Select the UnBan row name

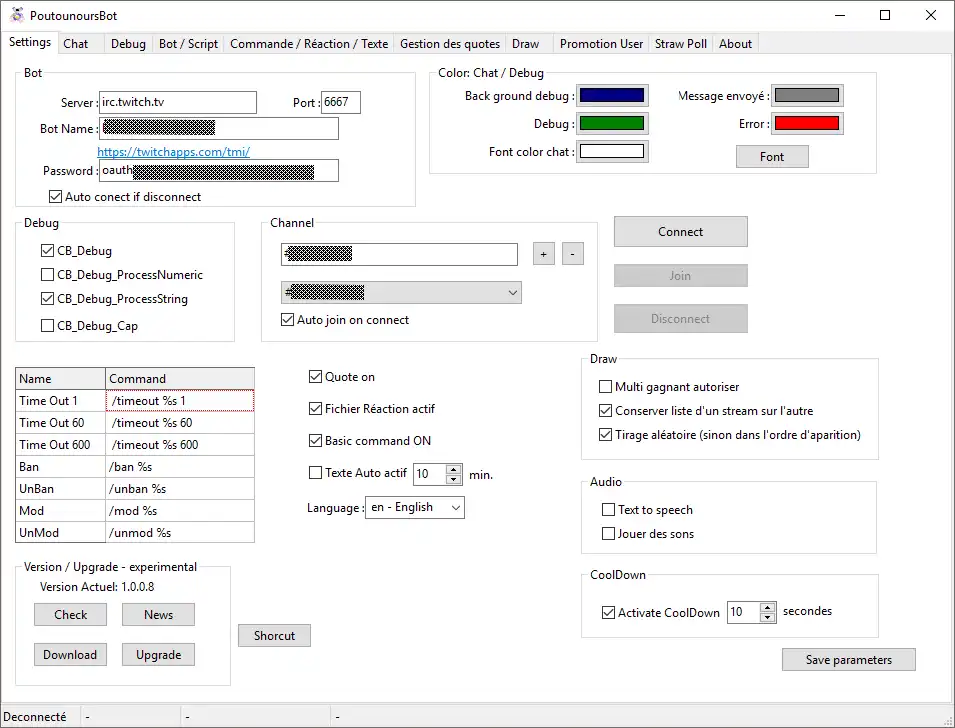[x=60, y=489]
